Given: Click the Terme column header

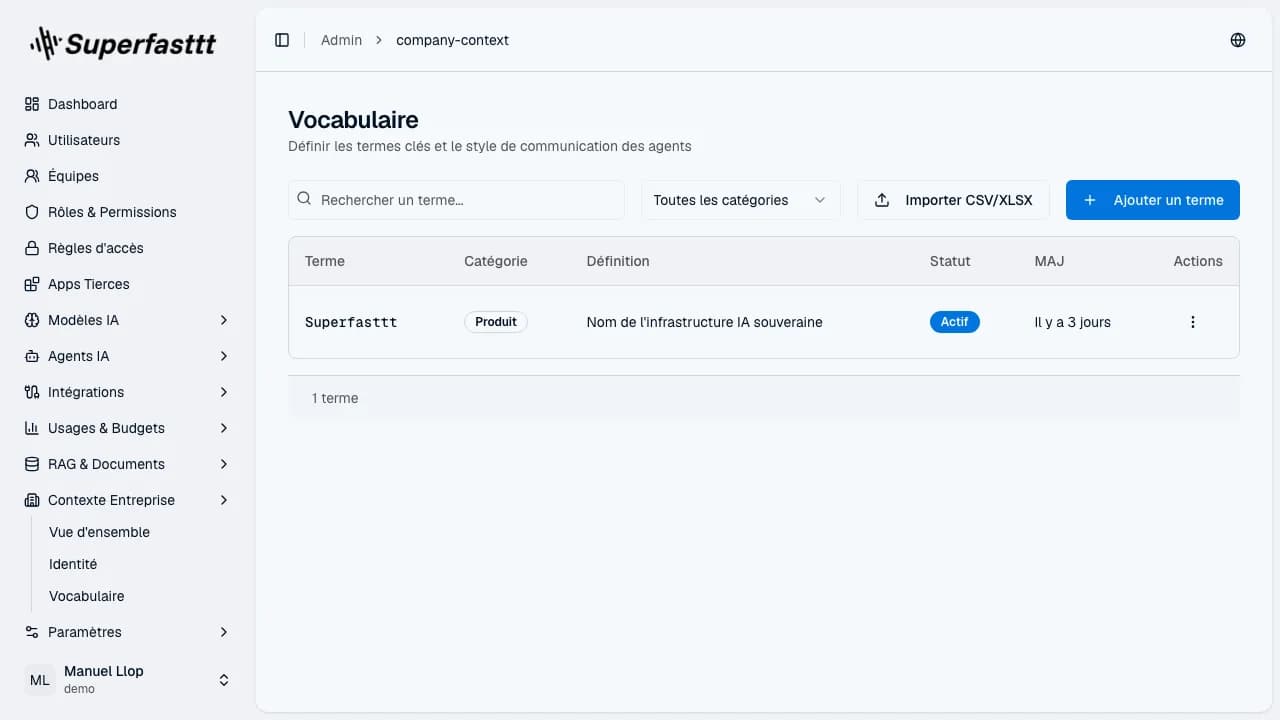Looking at the screenshot, I should 325,261.
